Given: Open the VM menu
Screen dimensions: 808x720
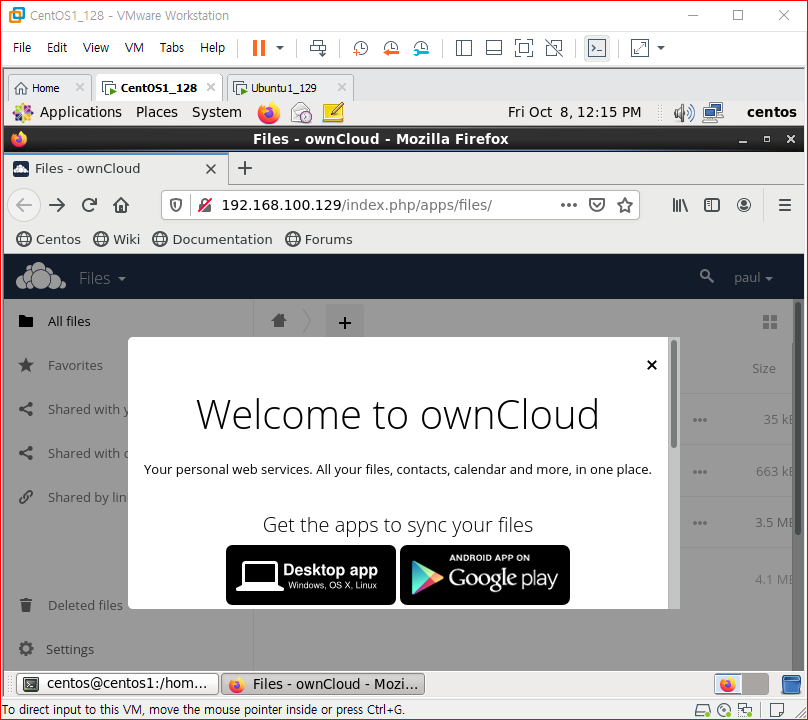Looking at the screenshot, I should 134,47.
